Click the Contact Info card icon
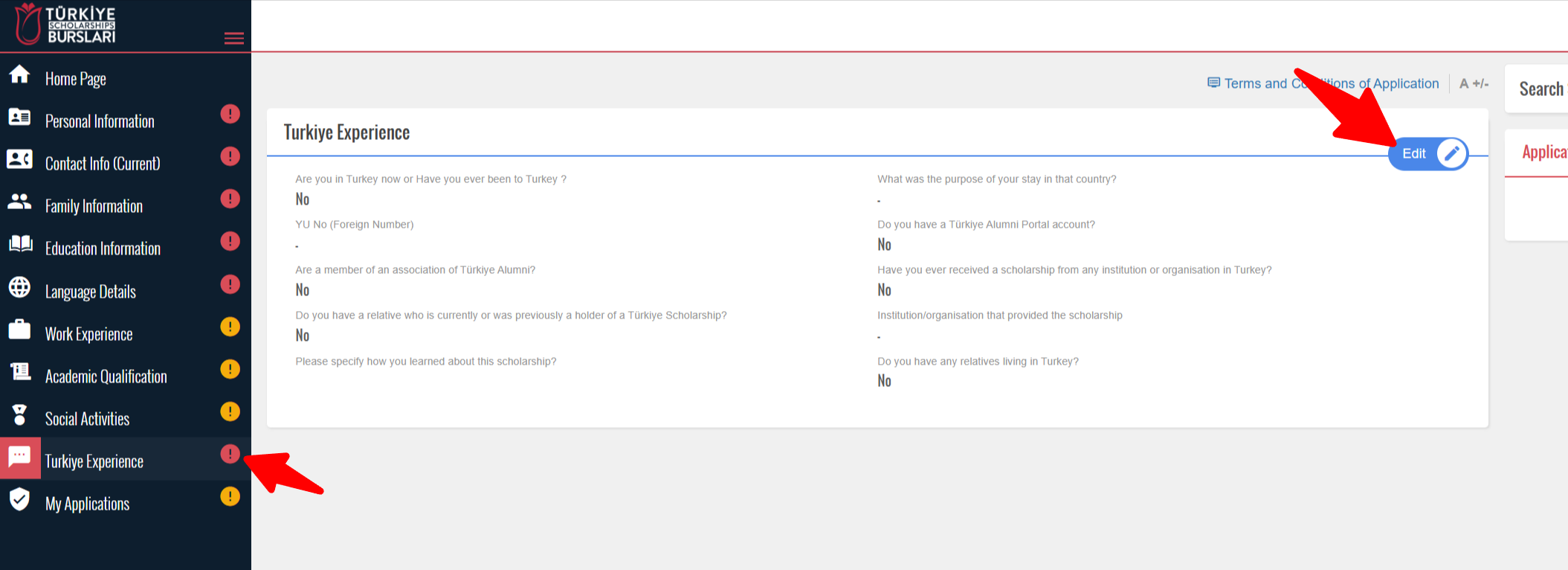1568x570 pixels. (x=19, y=159)
